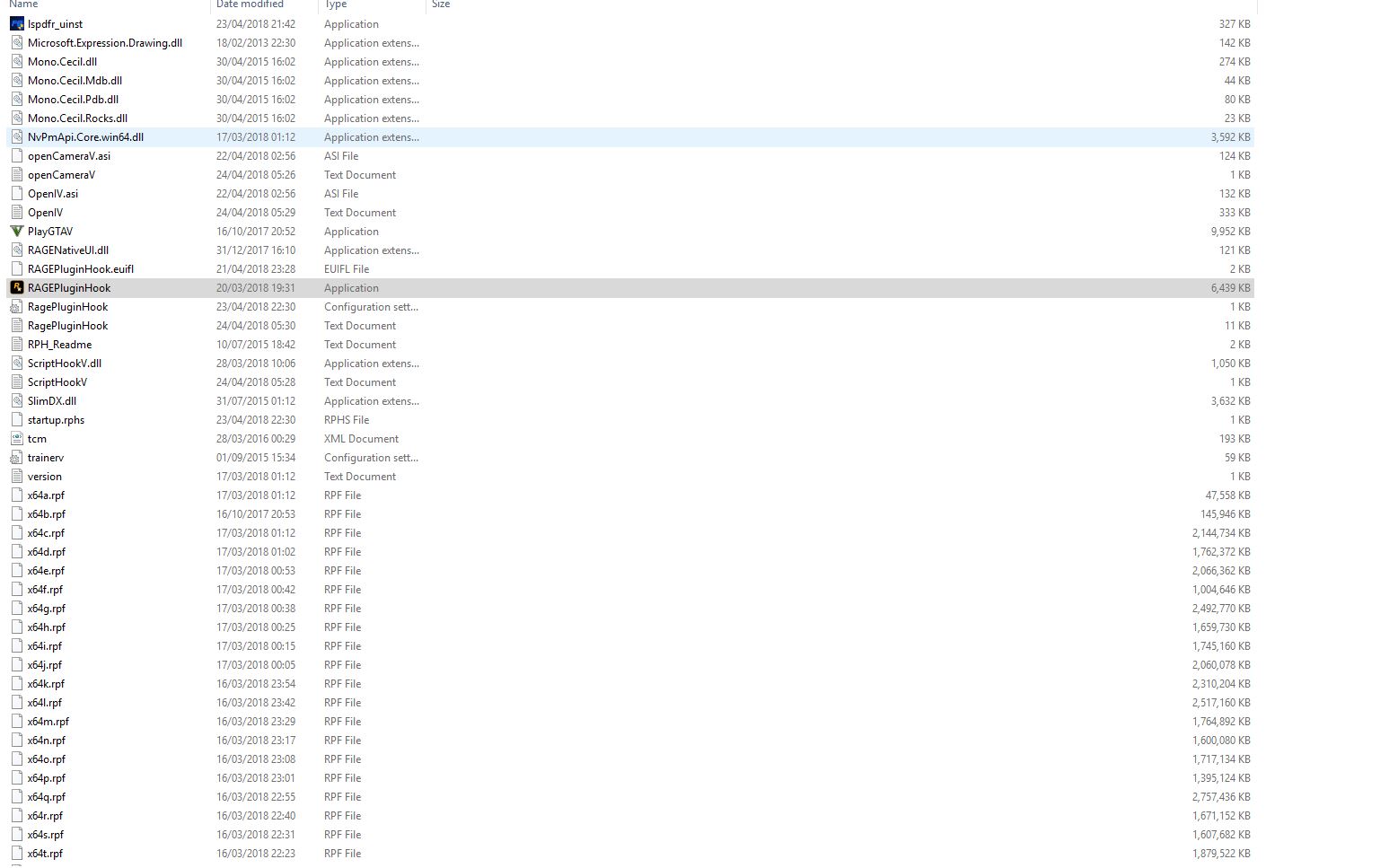This screenshot has width=1389, height=868.
Task: Select the x64e.rpf file icon
Action: click(x=17, y=571)
